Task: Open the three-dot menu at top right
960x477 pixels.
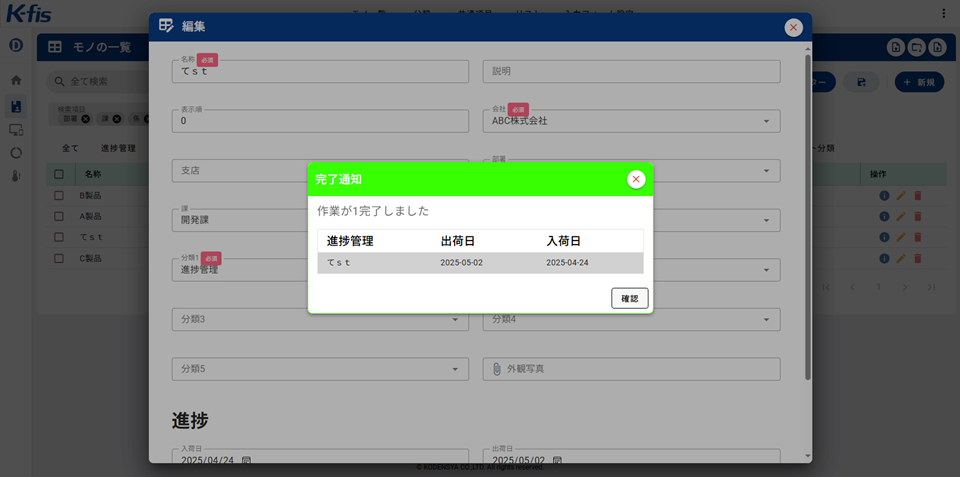Action: (944, 13)
